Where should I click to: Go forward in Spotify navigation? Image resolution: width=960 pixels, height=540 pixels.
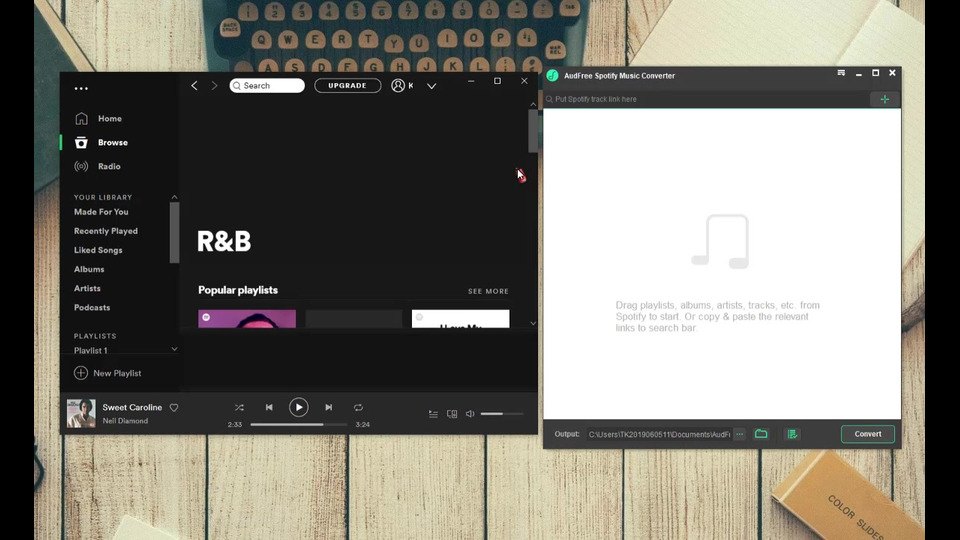(214, 86)
